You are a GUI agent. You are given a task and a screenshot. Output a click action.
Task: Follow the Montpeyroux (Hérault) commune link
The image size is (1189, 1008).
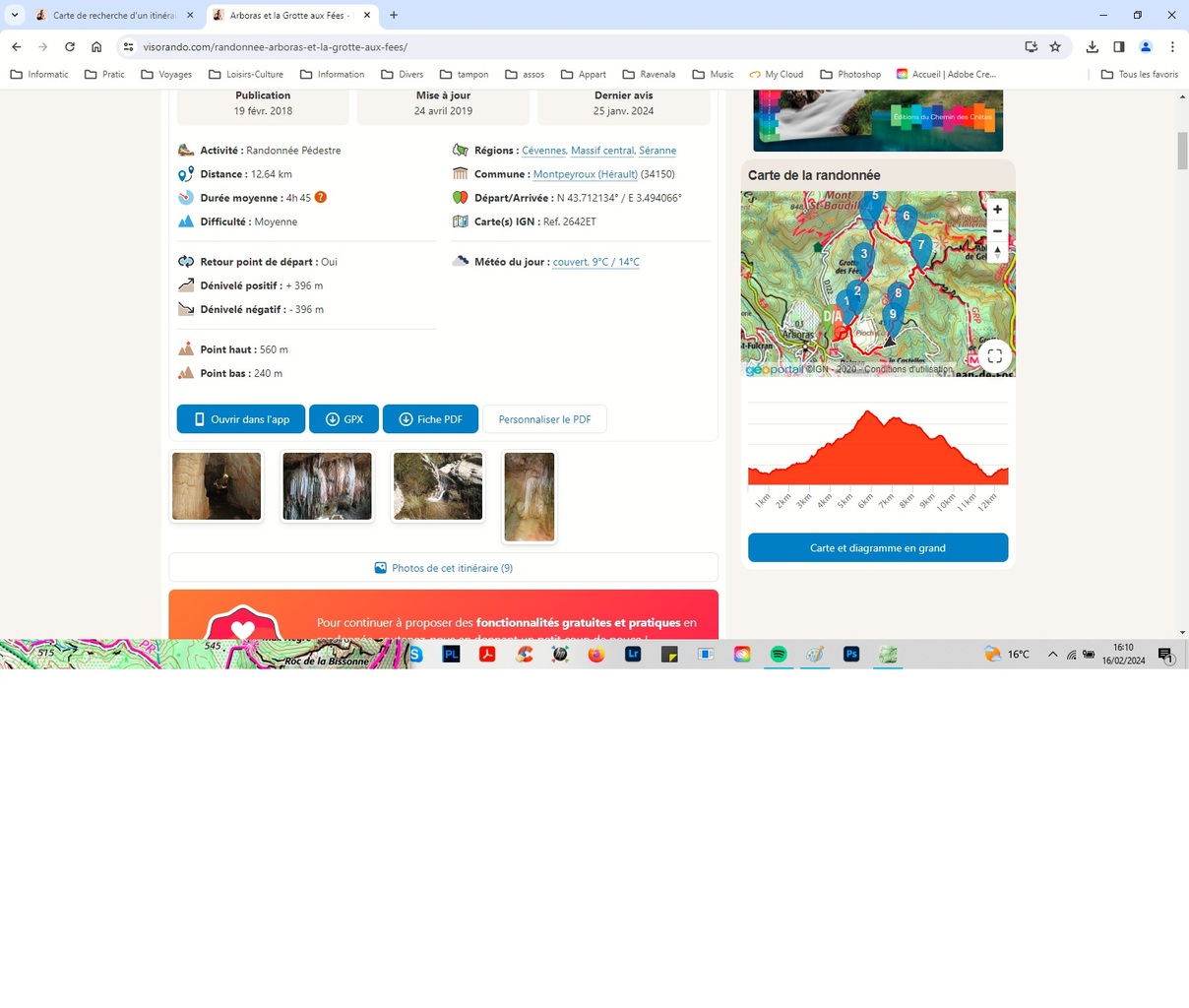585,174
